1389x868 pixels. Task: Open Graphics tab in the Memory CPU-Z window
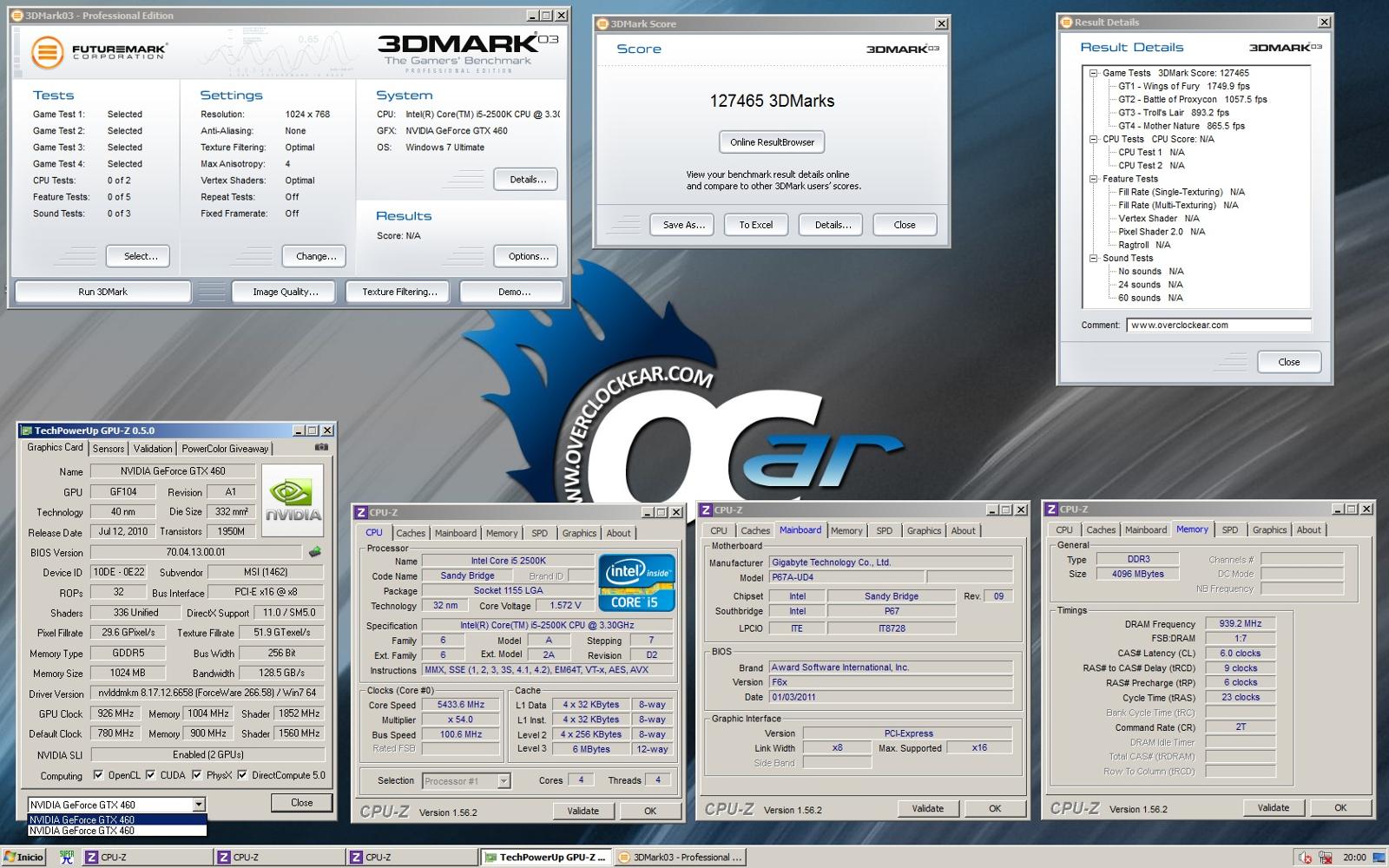click(x=1269, y=529)
